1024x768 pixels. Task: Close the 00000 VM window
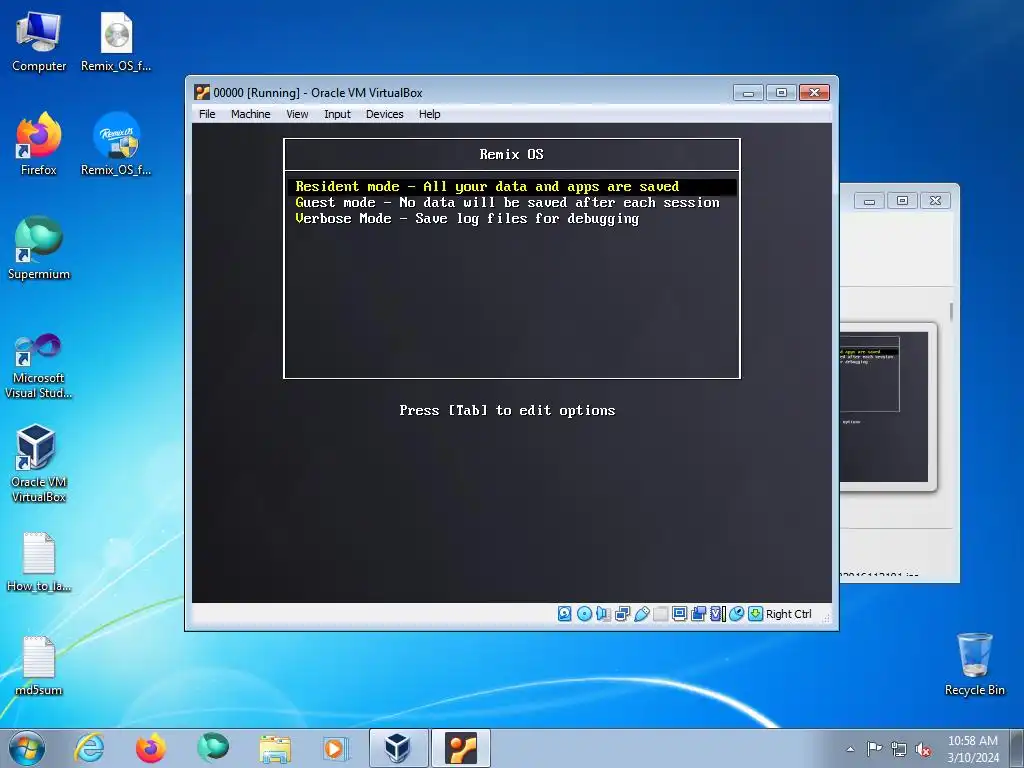[x=814, y=93]
